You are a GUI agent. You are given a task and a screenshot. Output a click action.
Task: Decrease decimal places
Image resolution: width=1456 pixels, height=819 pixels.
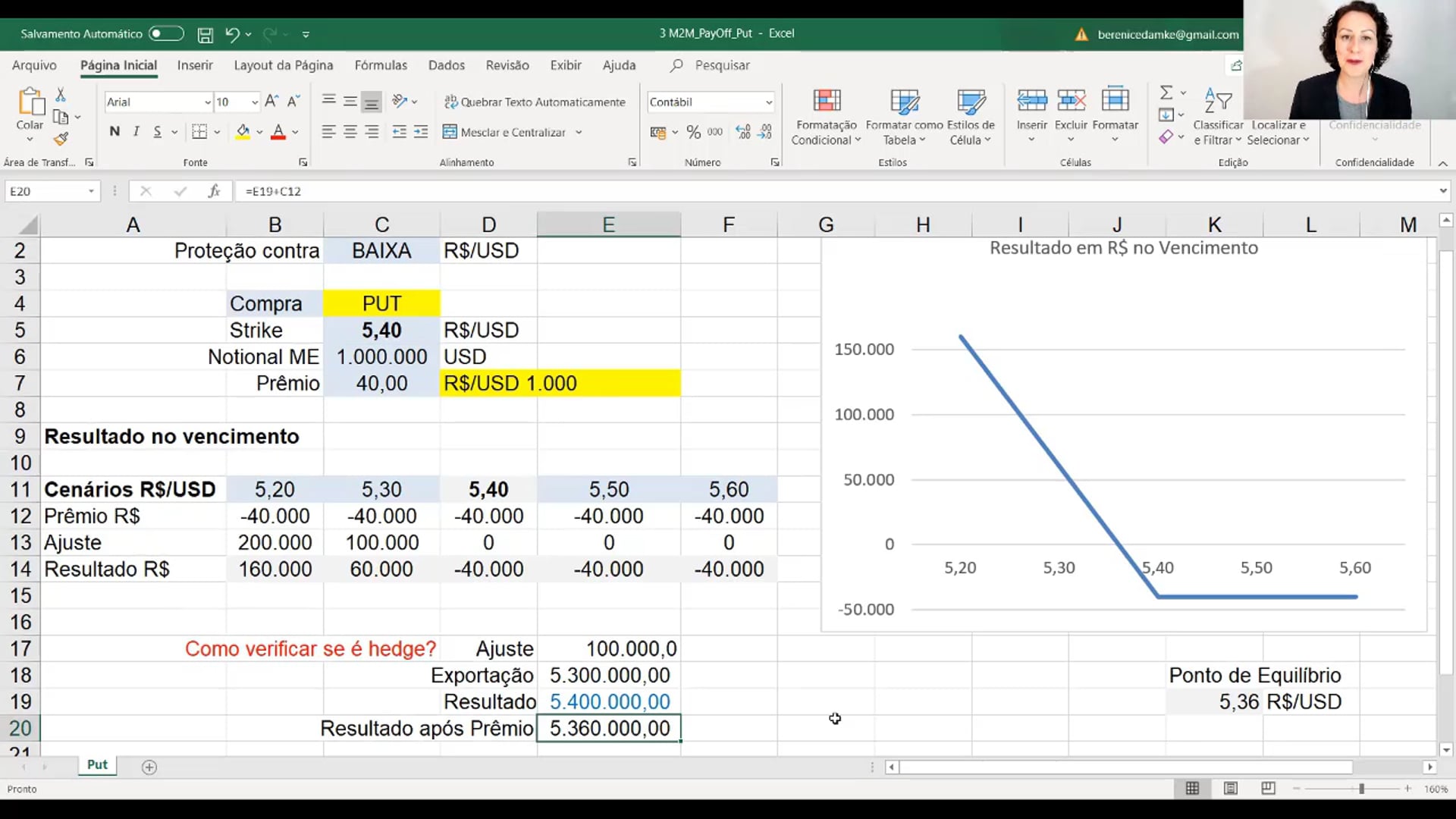[765, 132]
